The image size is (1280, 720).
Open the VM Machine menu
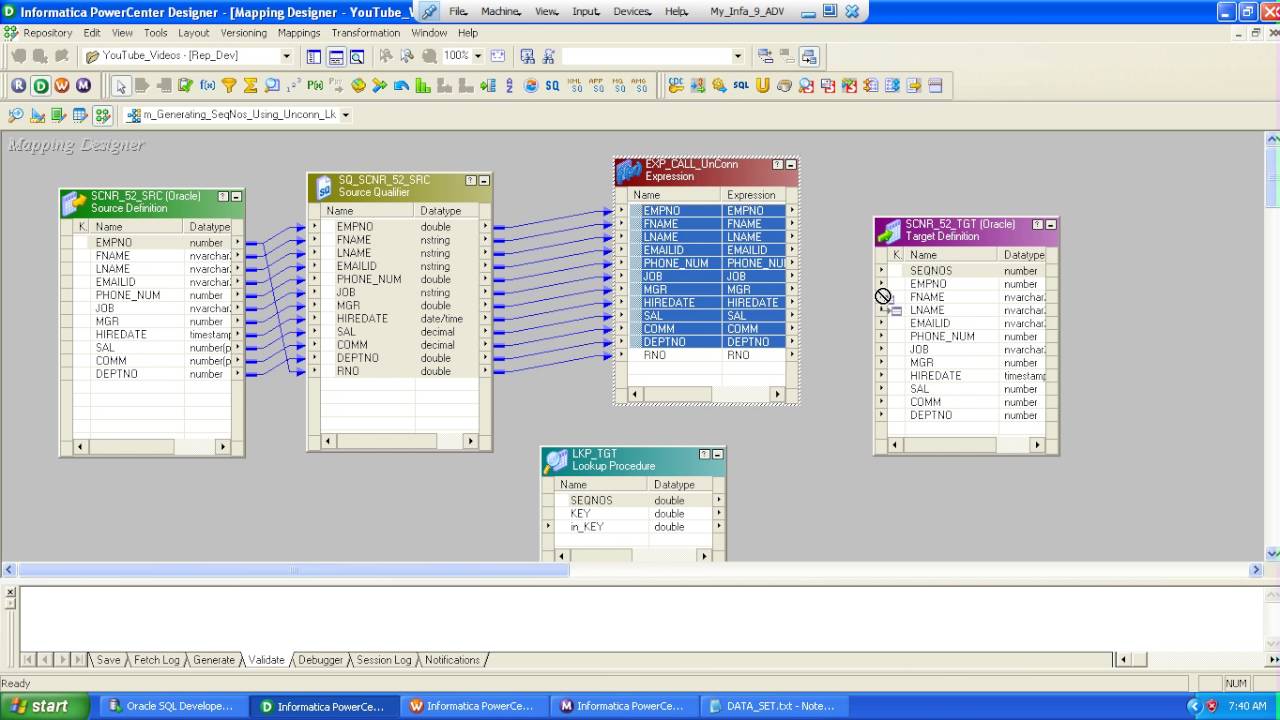[500, 11]
